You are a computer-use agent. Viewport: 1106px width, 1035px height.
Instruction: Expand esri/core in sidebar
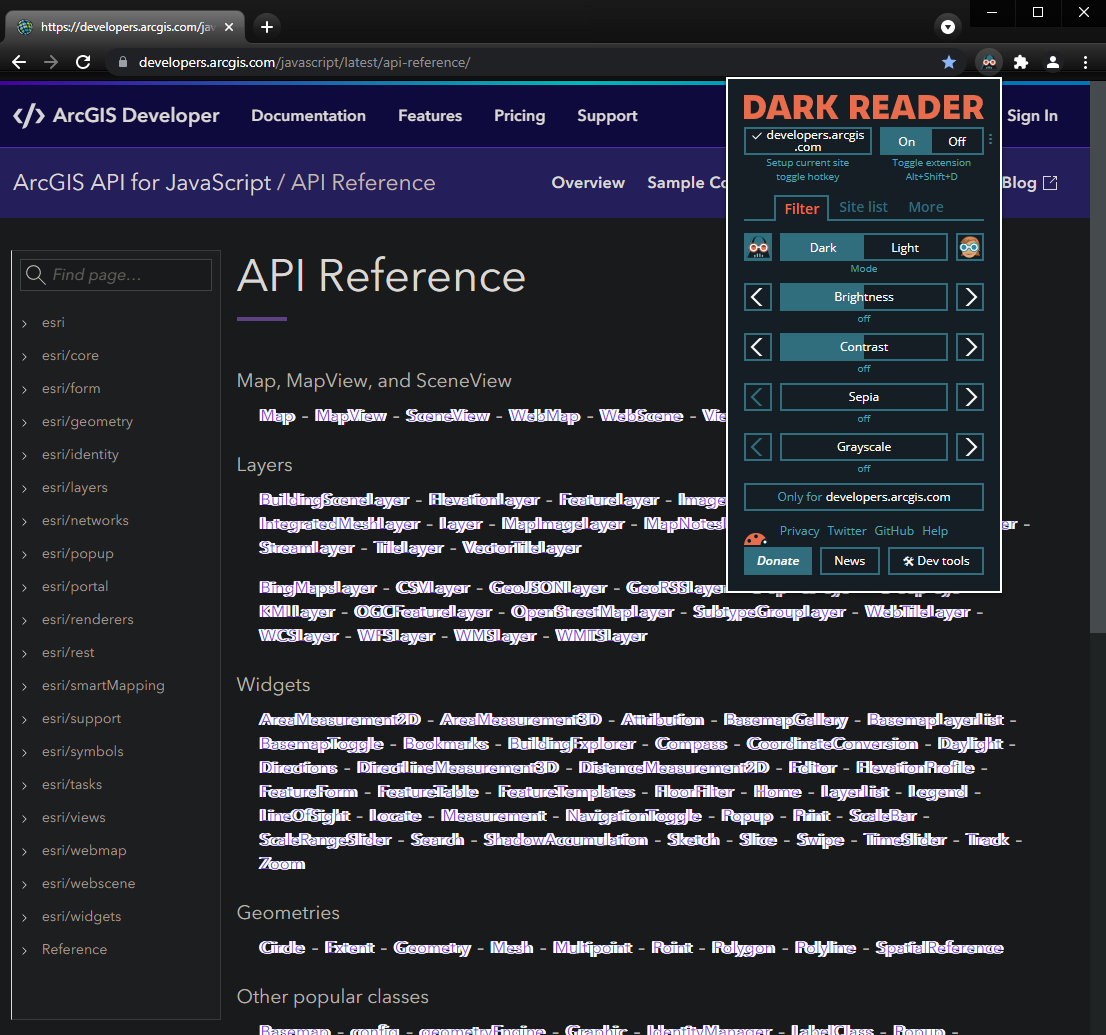25,356
